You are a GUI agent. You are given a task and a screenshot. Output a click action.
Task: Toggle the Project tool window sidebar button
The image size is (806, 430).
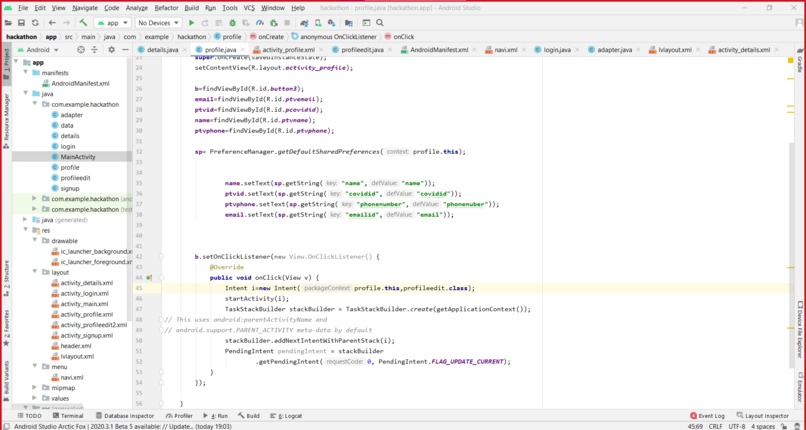[x=6, y=64]
